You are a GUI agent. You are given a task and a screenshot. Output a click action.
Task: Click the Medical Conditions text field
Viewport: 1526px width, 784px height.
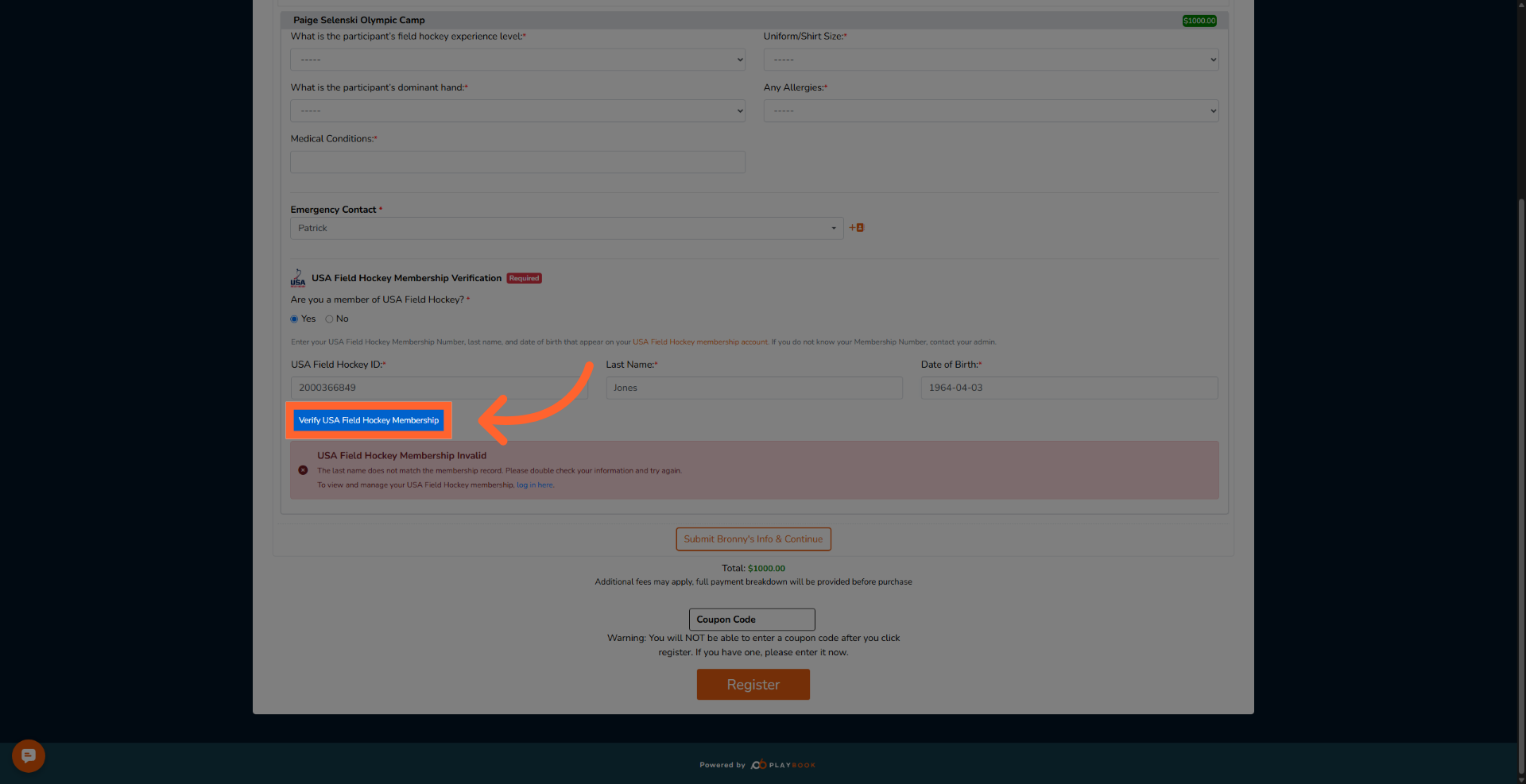(x=517, y=162)
